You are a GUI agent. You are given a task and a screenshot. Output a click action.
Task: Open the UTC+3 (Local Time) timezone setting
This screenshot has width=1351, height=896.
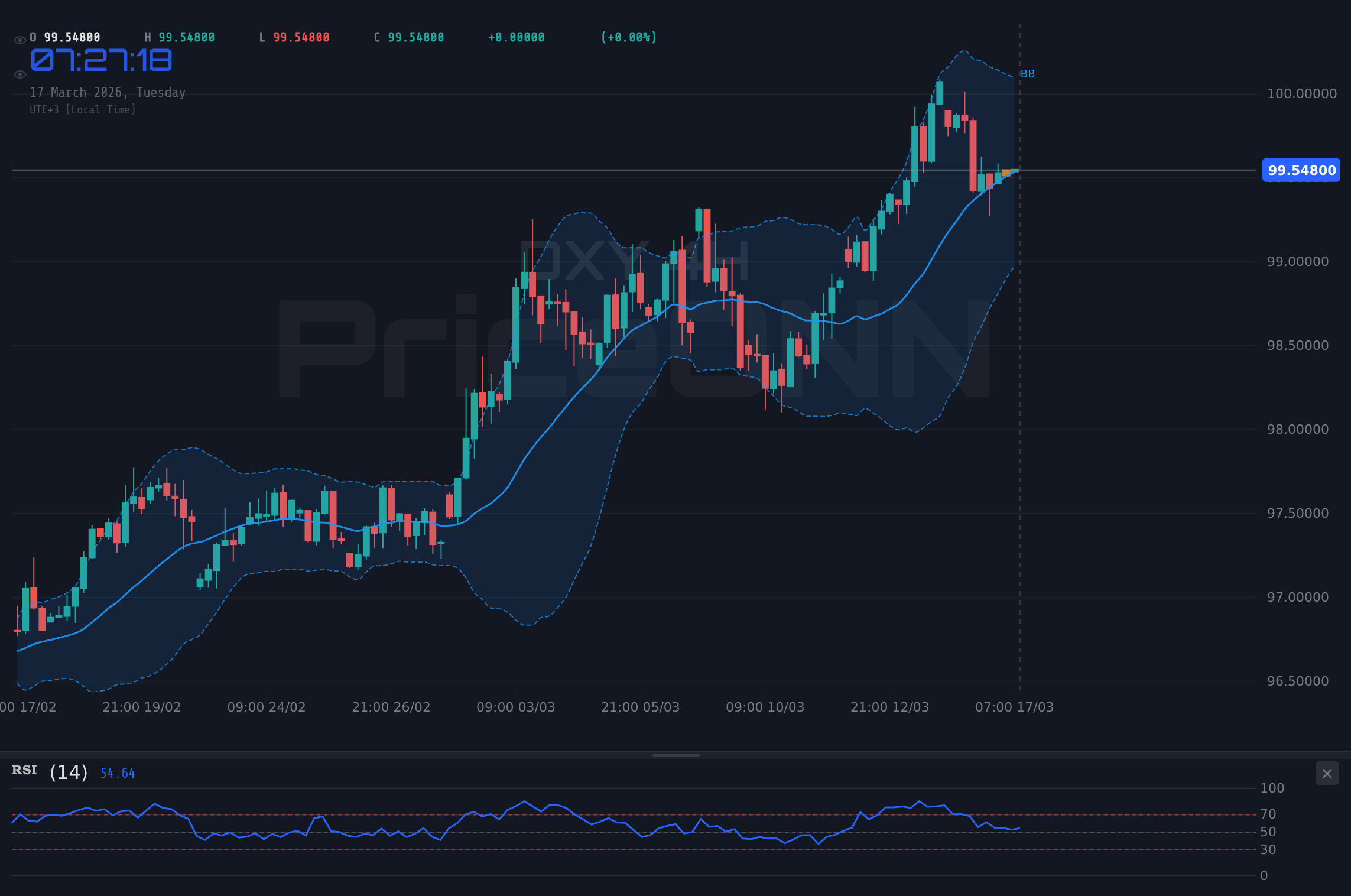click(x=83, y=109)
